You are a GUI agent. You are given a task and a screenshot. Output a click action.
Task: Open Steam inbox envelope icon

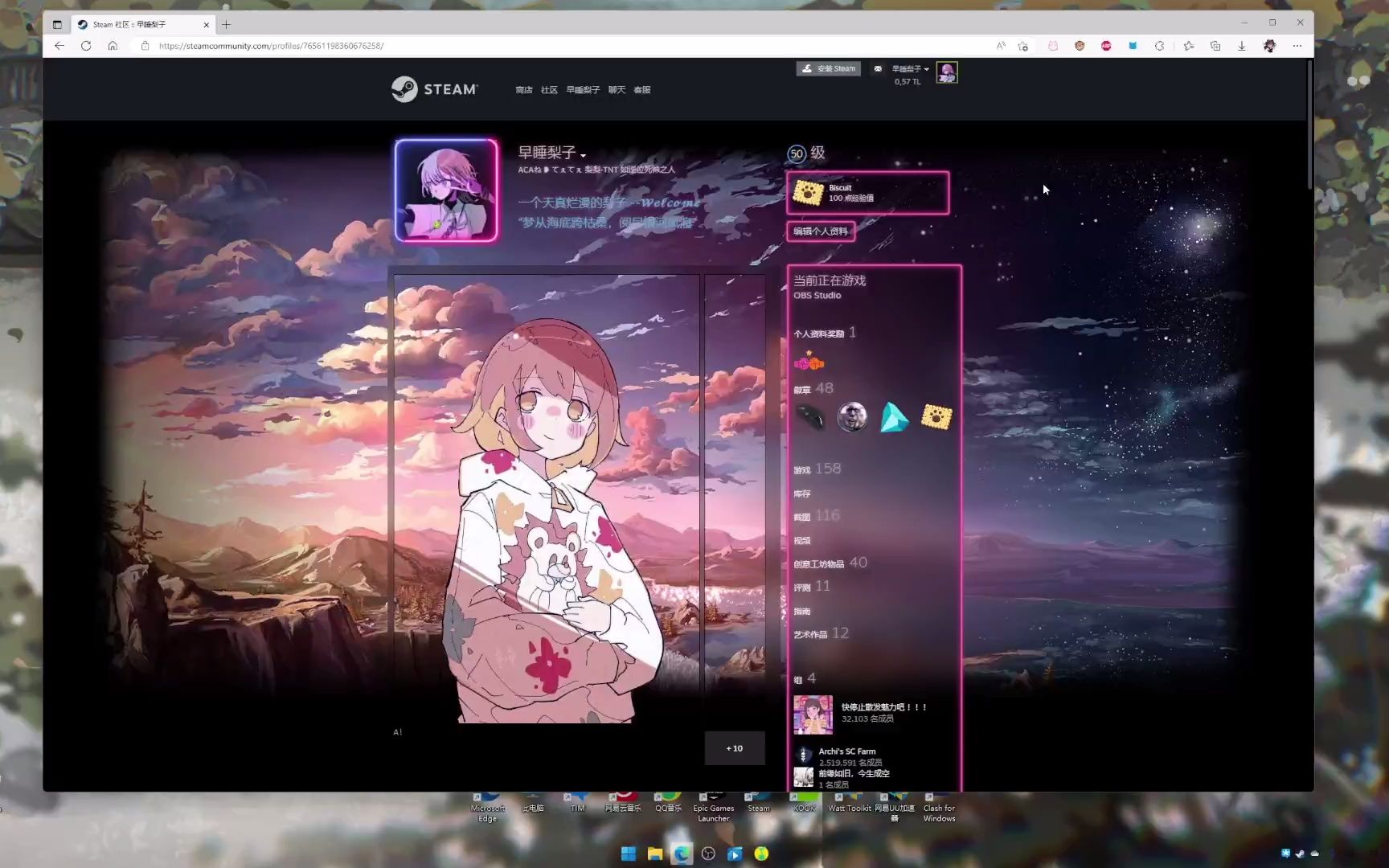tap(878, 69)
